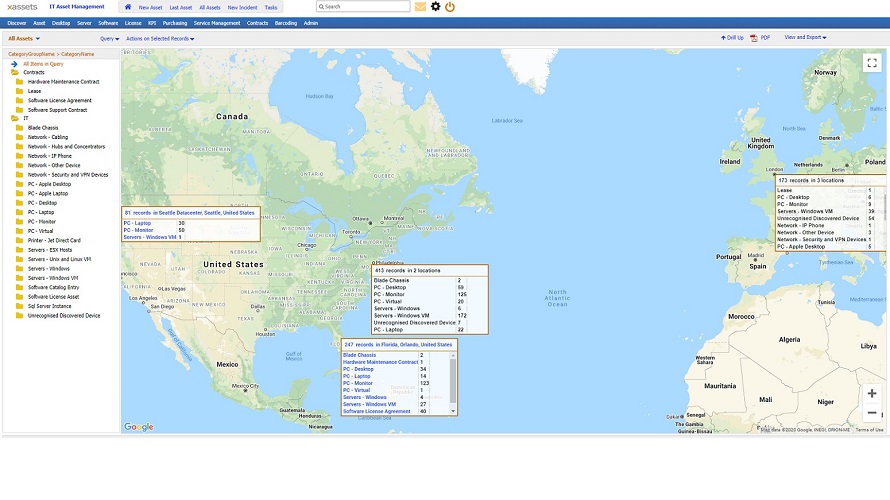Open the License menu
This screenshot has height=500, width=890.
click(x=133, y=23)
